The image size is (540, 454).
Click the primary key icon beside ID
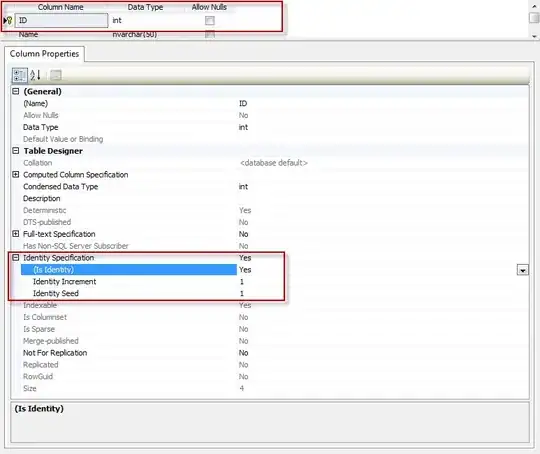pyautogui.click(x=9, y=20)
